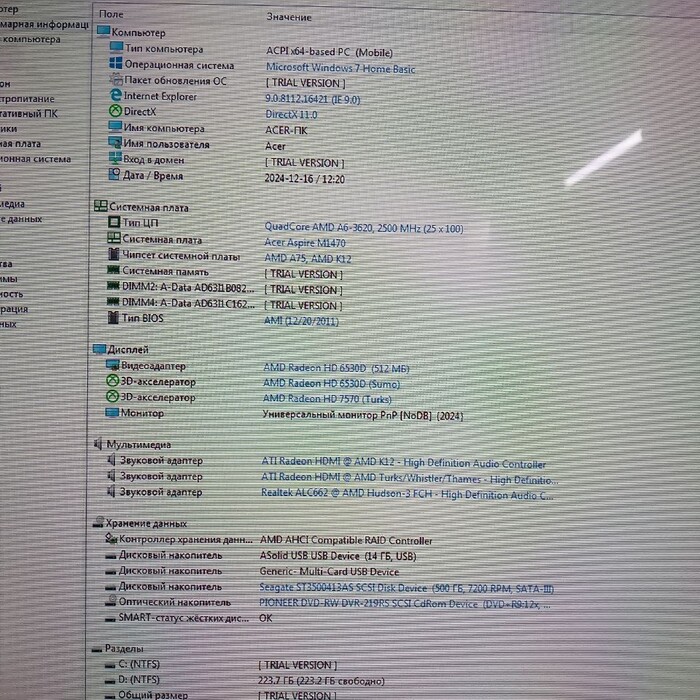Click the C: (NTFS) partition icon
The width and height of the screenshot is (700, 700).
[110, 665]
